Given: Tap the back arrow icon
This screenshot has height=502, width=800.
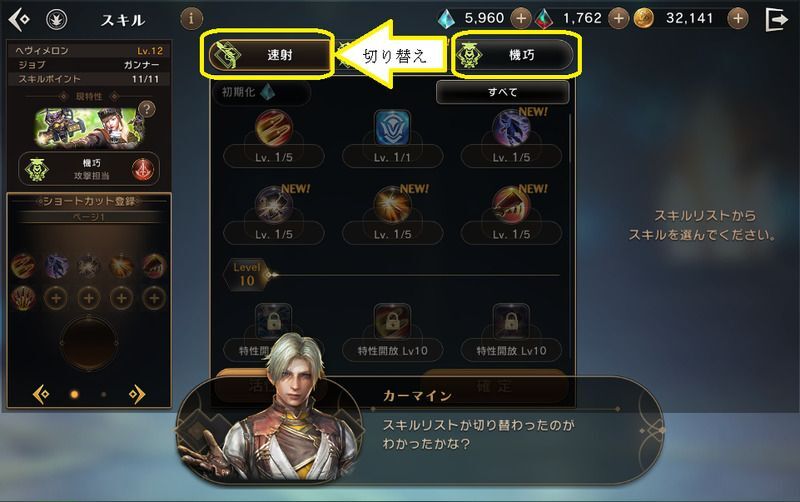Looking at the screenshot, I should [x=19, y=20].
